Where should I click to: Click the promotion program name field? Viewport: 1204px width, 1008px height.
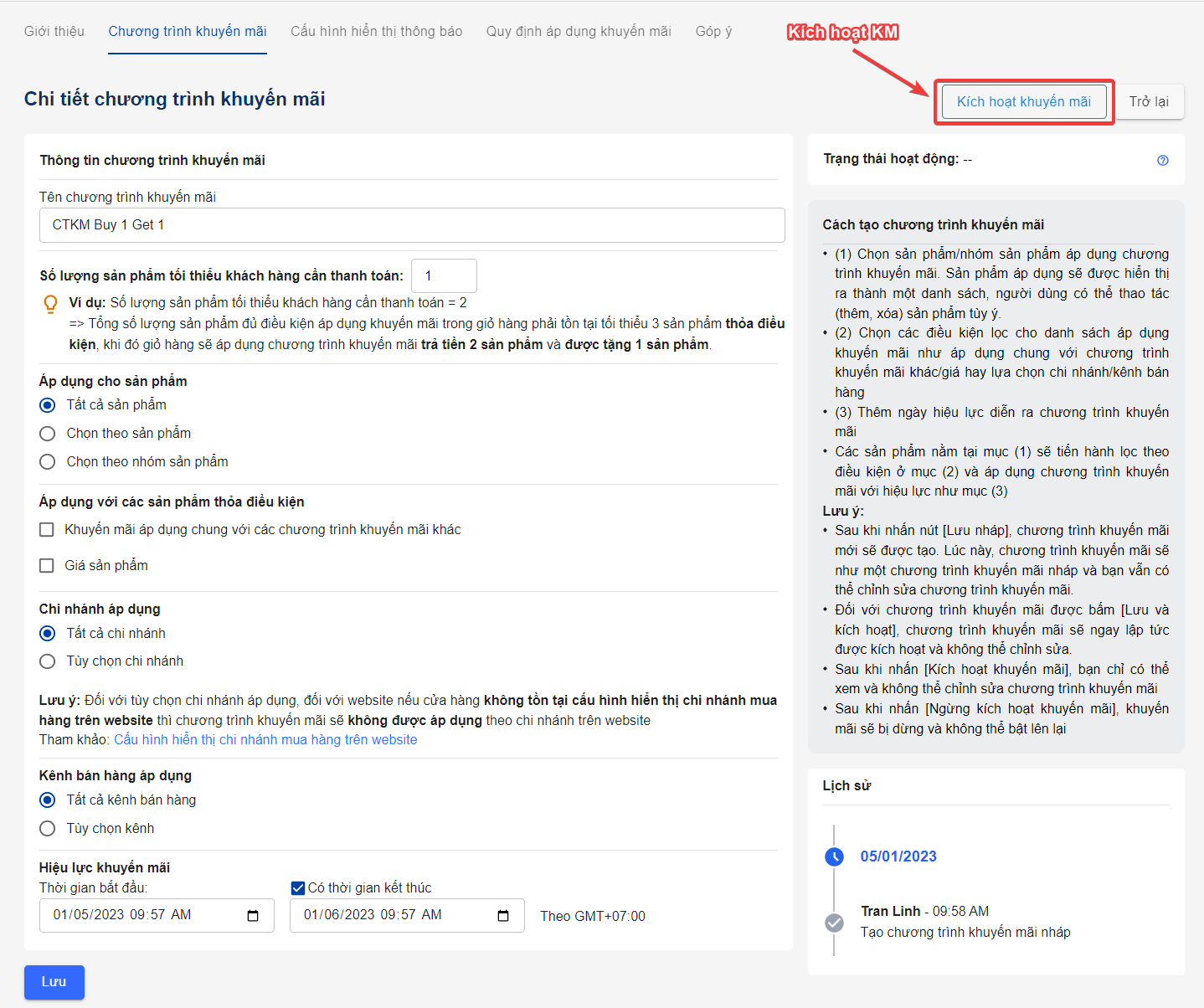point(412,225)
